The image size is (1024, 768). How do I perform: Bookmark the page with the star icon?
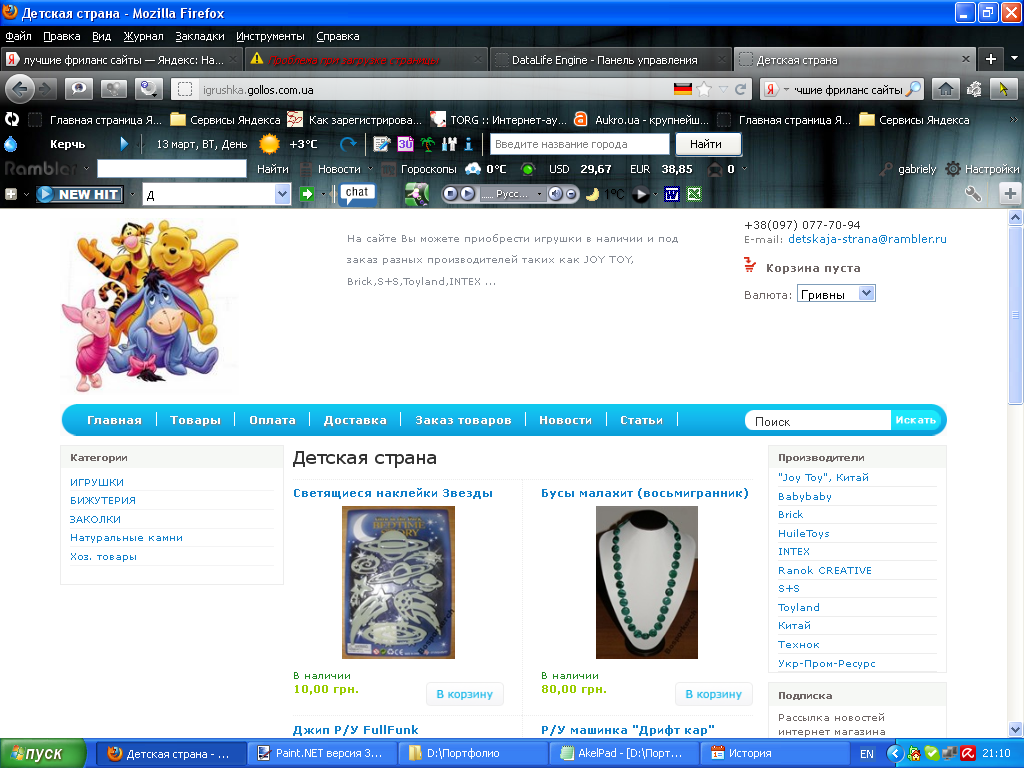[703, 89]
